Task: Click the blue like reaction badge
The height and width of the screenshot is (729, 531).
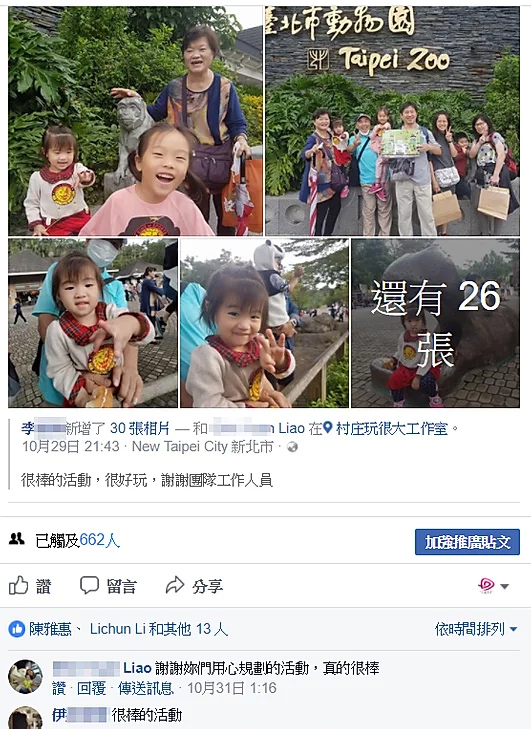Action: click(17, 629)
